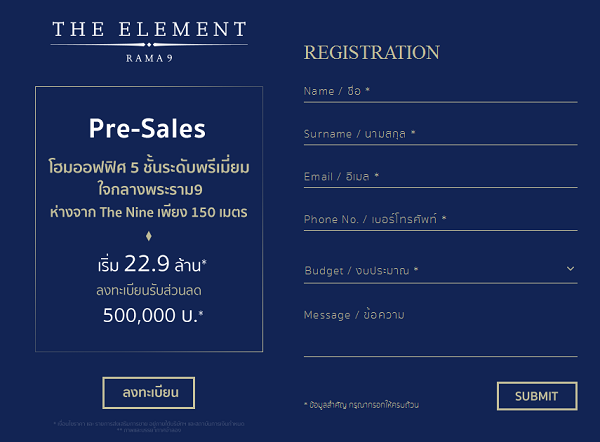
Task: Click the ลงทะเบียนรับส่วนลด discount caption
Action: (x=148, y=290)
